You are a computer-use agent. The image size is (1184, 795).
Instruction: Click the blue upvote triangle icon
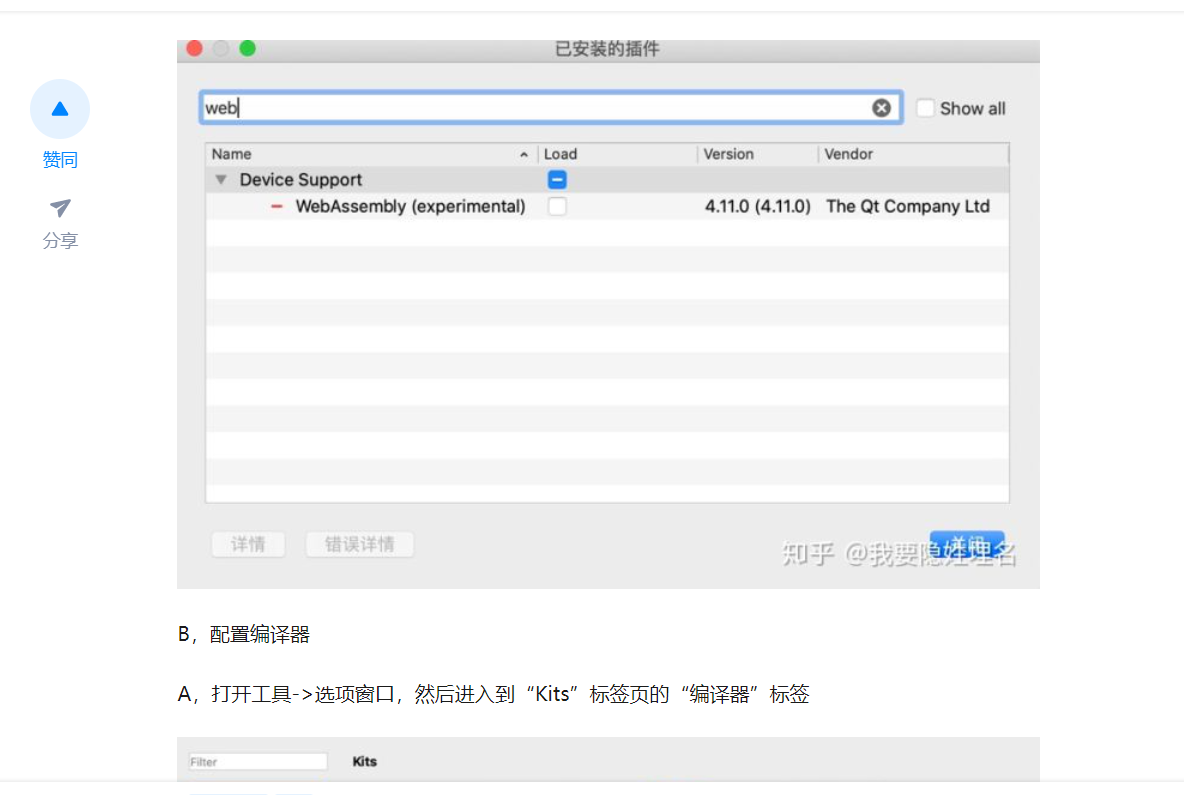[x=60, y=109]
